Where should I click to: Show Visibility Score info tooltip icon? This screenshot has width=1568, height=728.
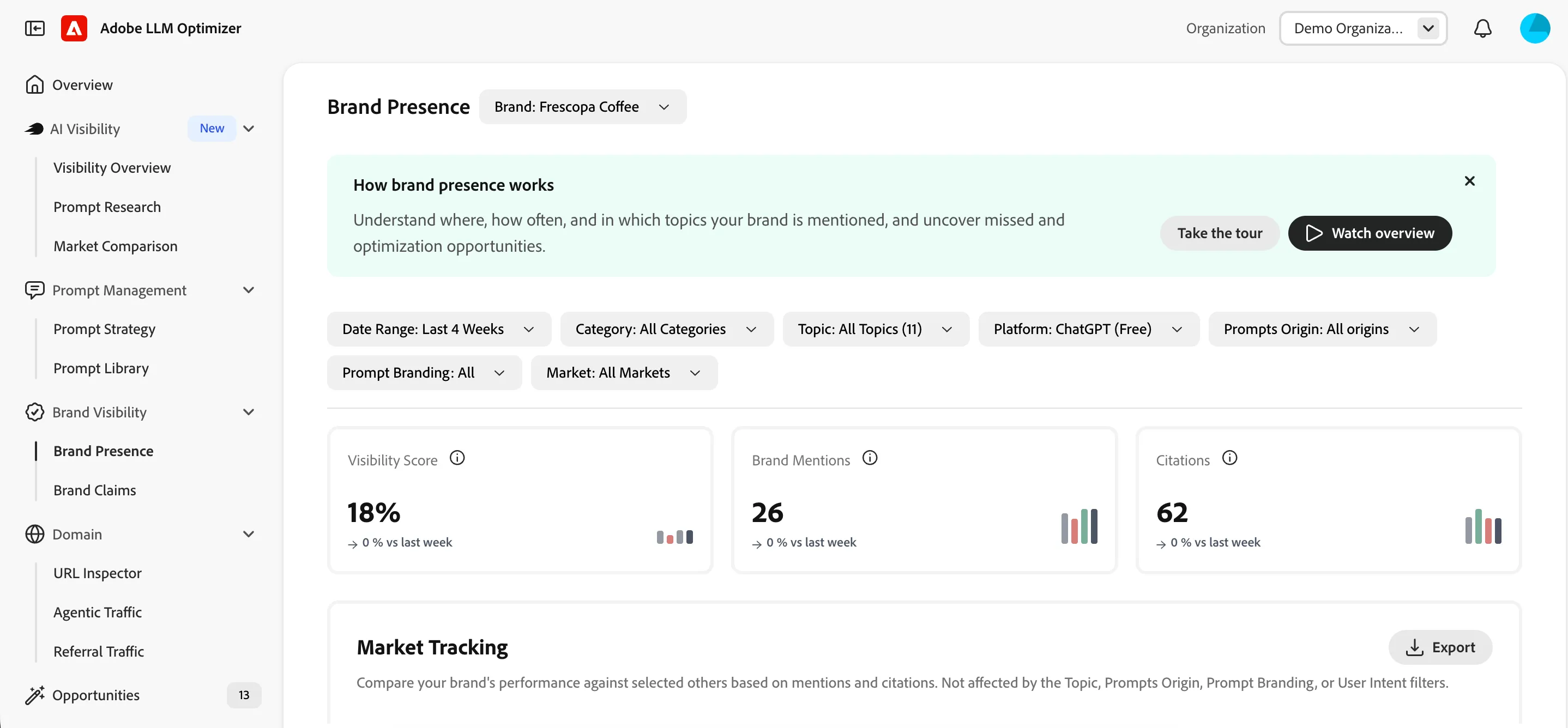tap(457, 457)
